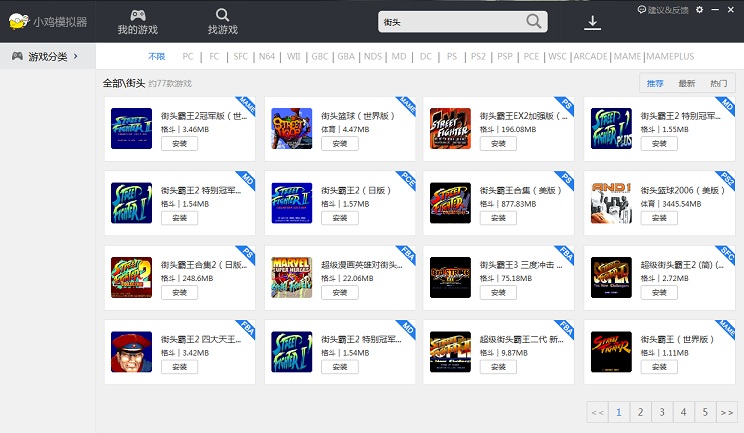
Task: Click the download manager arrow icon
Action: pos(593,22)
